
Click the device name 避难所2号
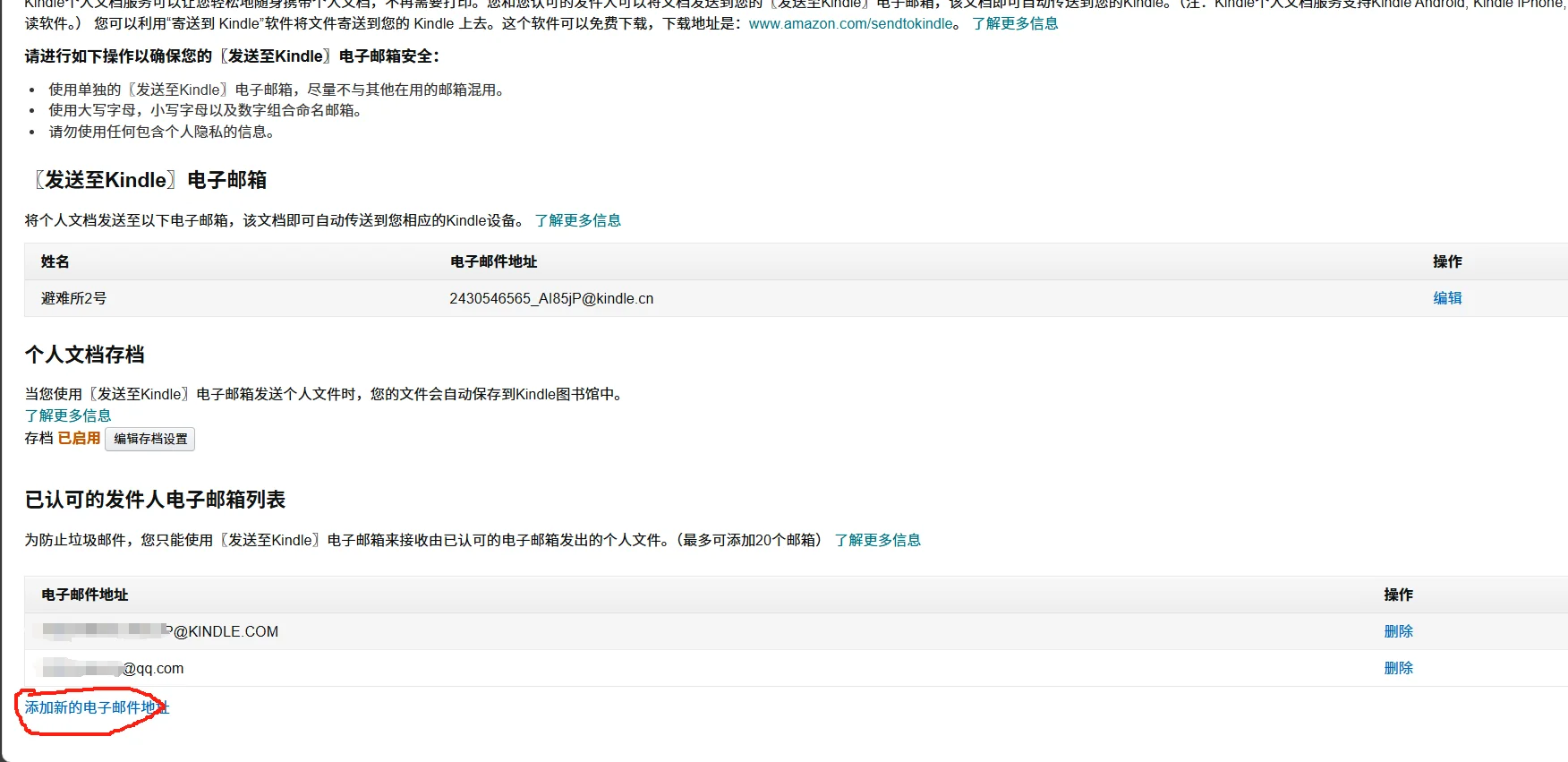(x=73, y=298)
